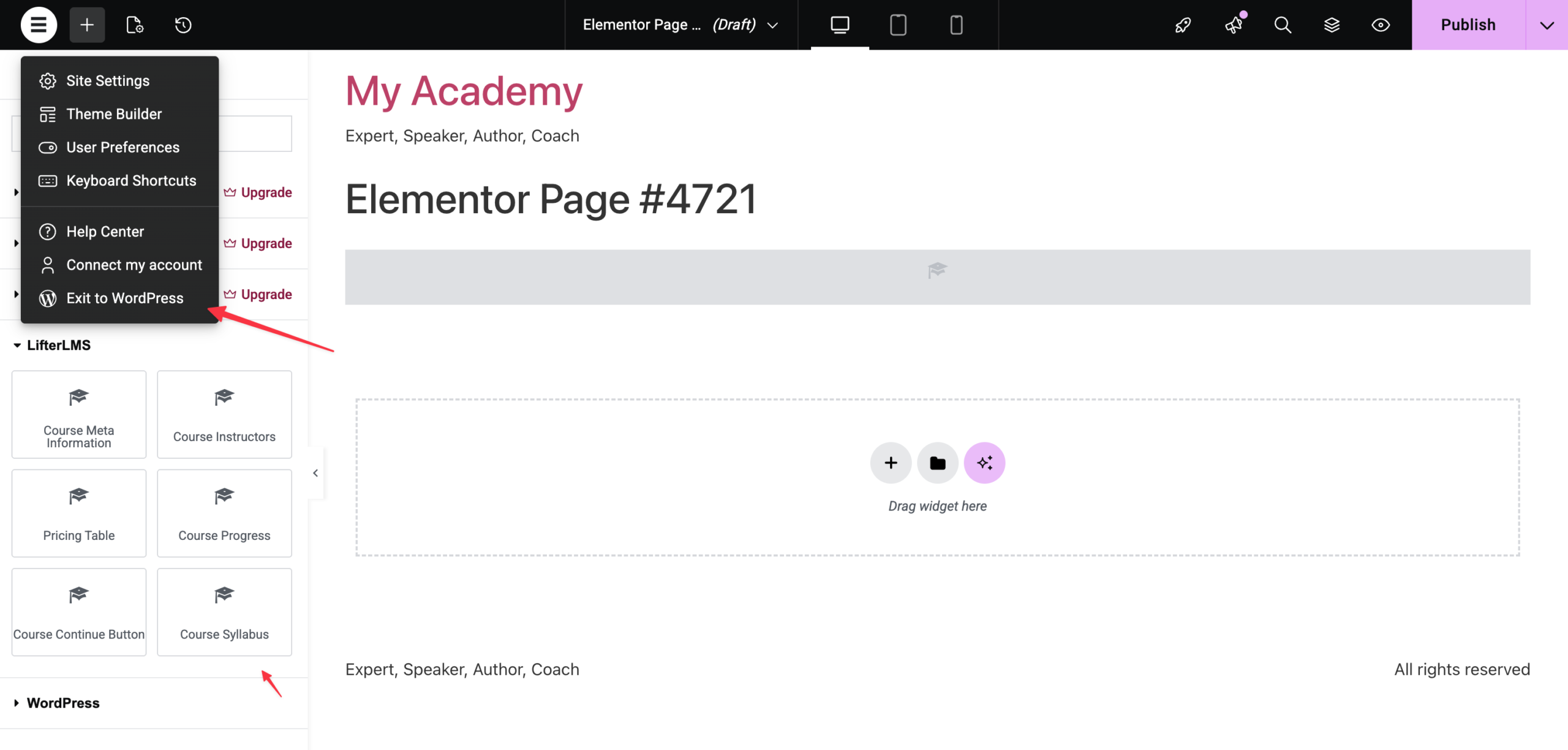Click the AI sparkle button in drop area

[984, 463]
